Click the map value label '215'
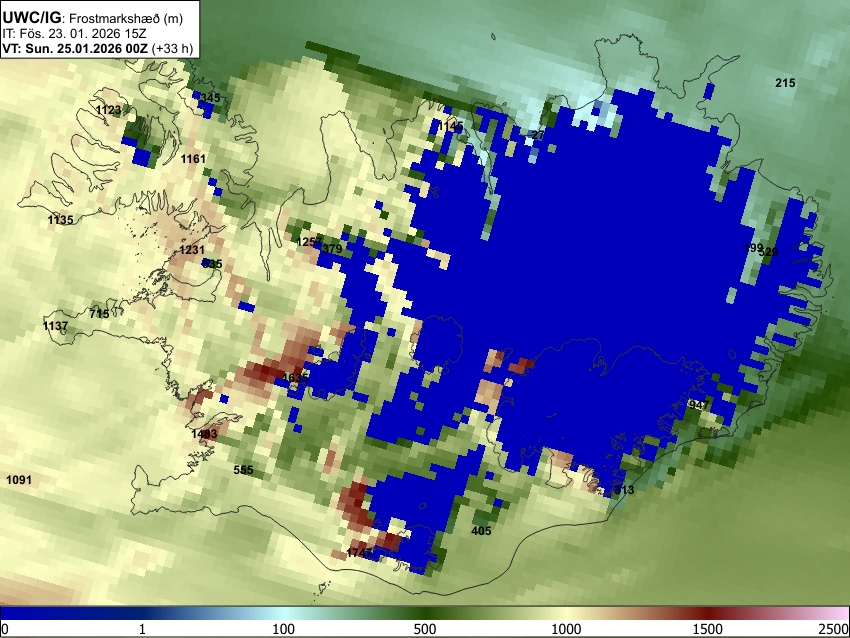 [785, 83]
